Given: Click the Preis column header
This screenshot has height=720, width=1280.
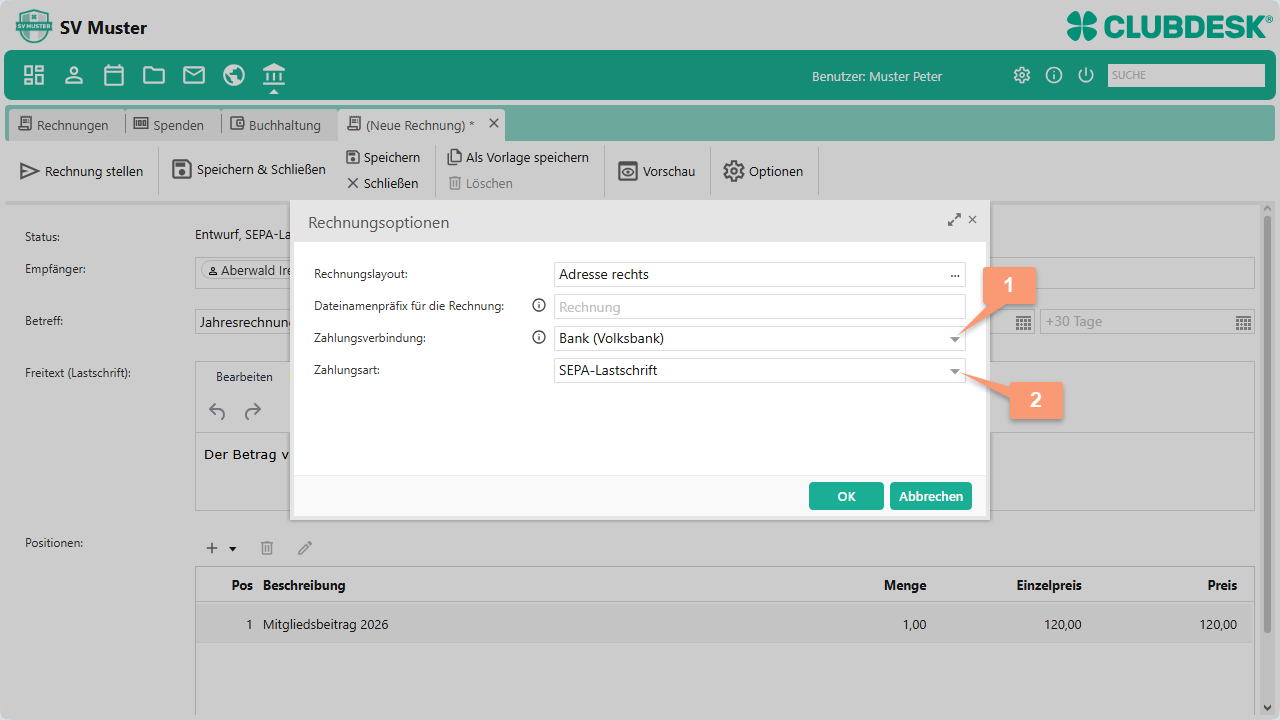Looking at the screenshot, I should pyautogui.click(x=1222, y=585).
